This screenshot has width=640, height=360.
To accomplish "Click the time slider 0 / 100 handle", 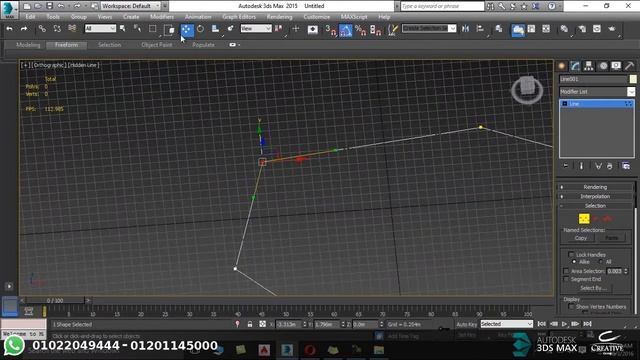I will pos(55,300).
